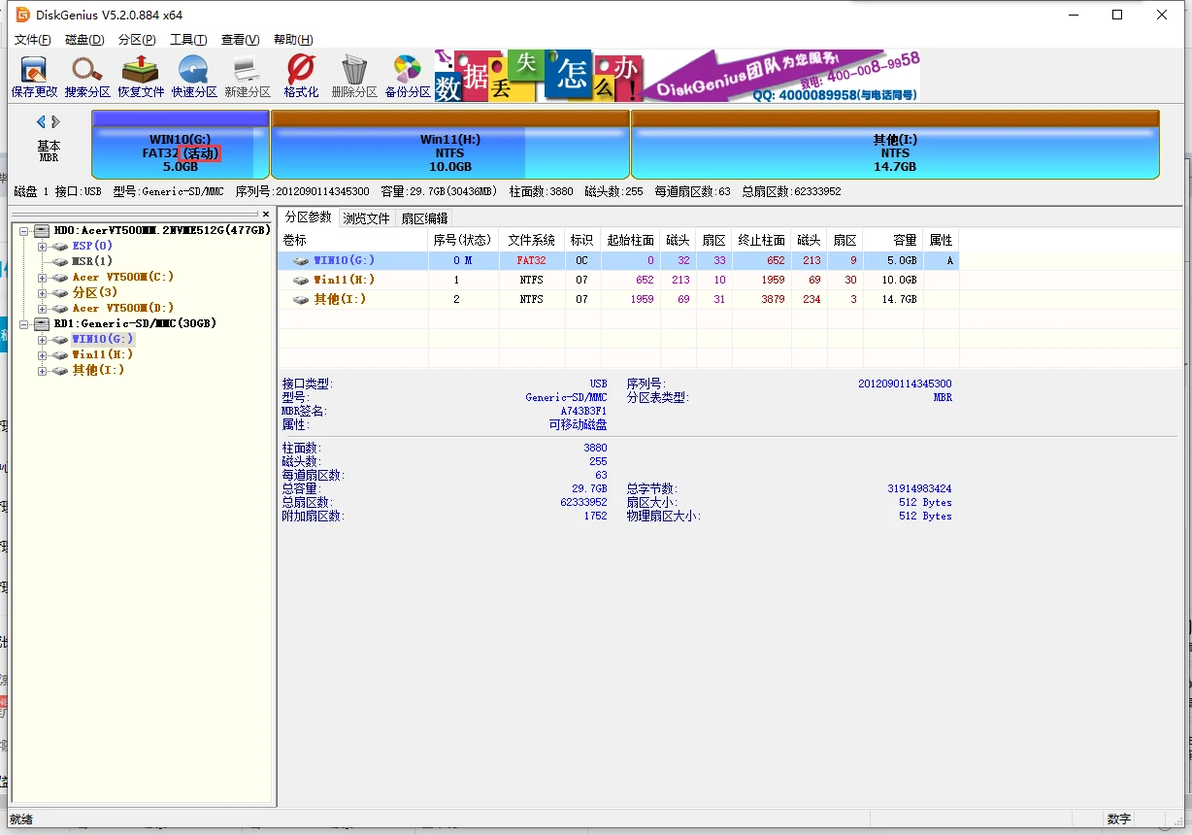Select the 其他(I:) row in partition table

click(618, 300)
